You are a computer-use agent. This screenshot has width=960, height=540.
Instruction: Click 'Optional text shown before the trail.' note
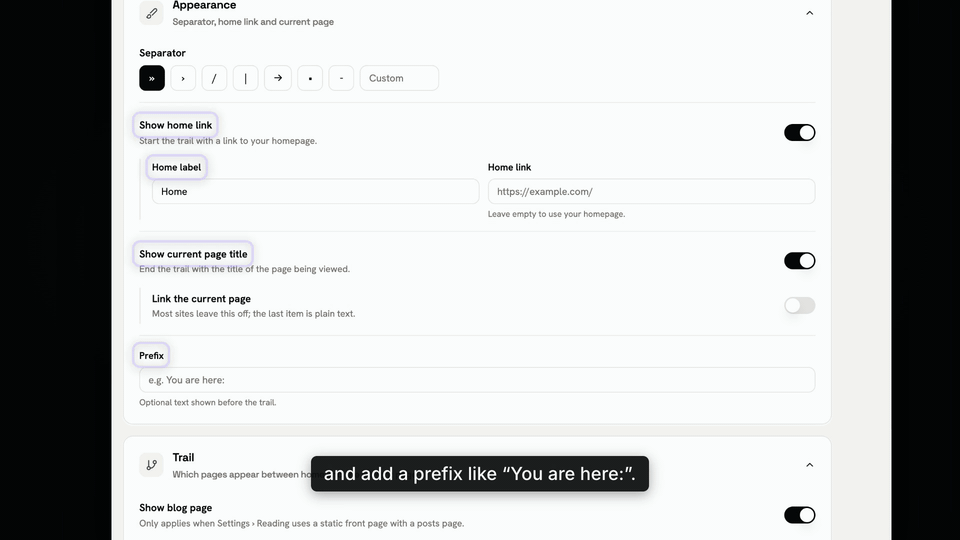pos(208,402)
